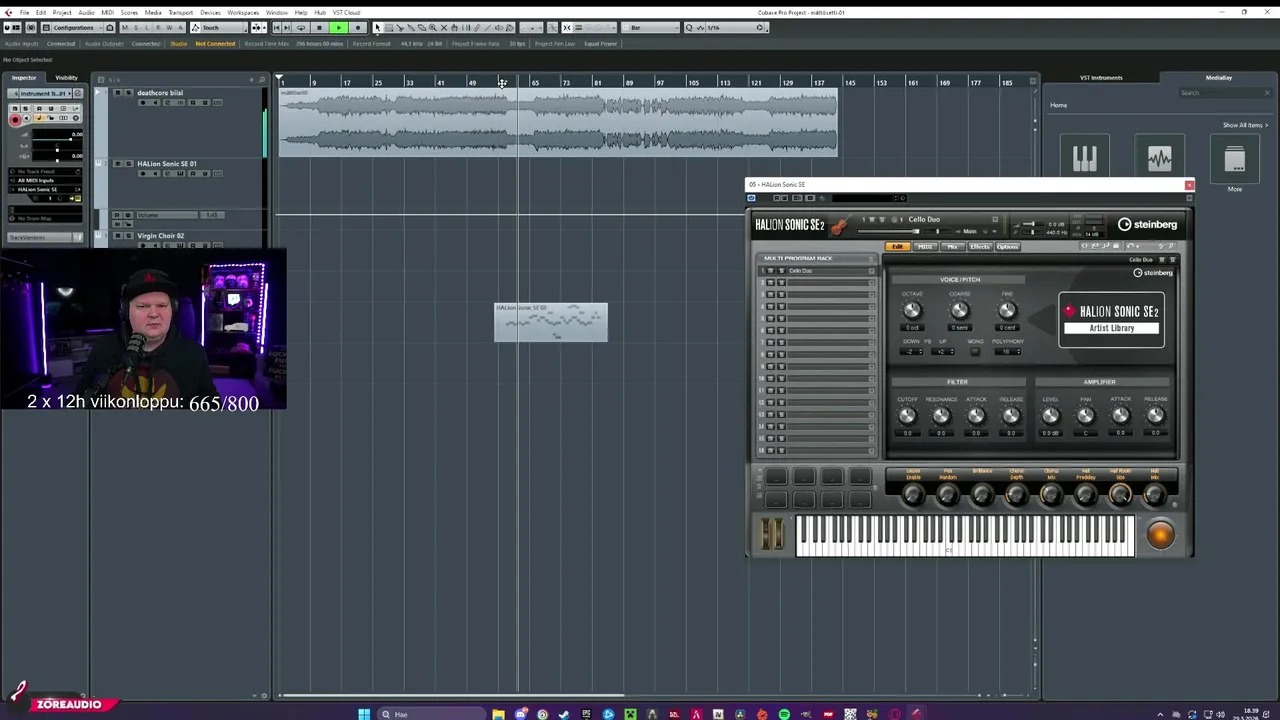
Task: Click the Effects tab in HALion Sonic SE
Action: (979, 247)
